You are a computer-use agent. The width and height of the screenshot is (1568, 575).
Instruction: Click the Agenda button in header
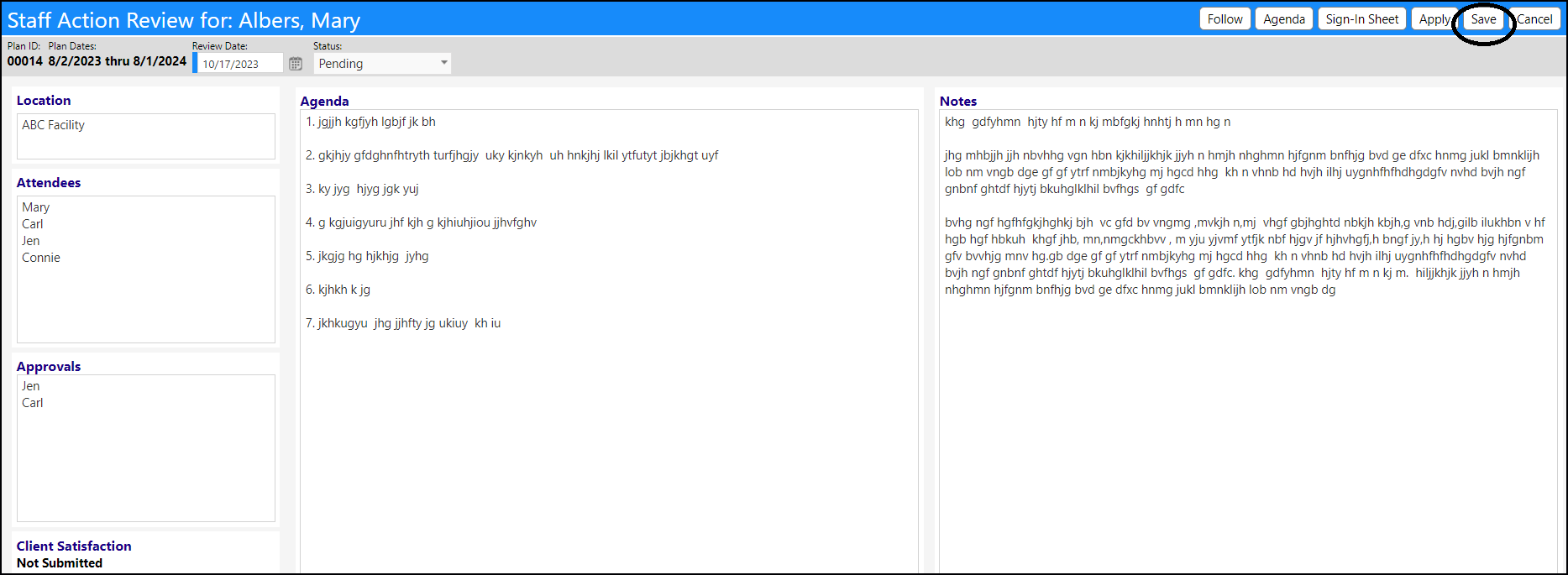(x=1284, y=19)
